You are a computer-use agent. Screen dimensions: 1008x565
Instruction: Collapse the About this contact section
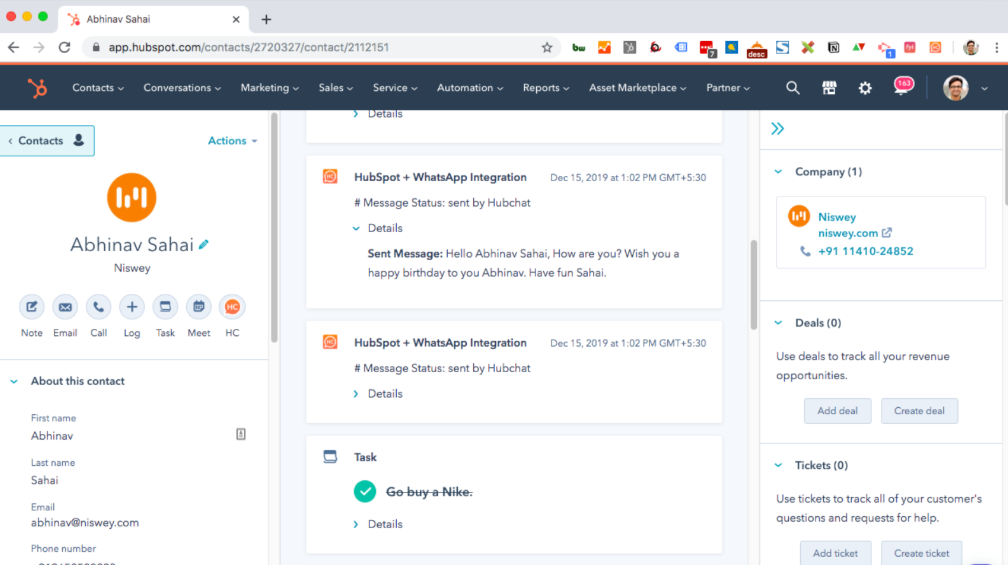point(14,381)
